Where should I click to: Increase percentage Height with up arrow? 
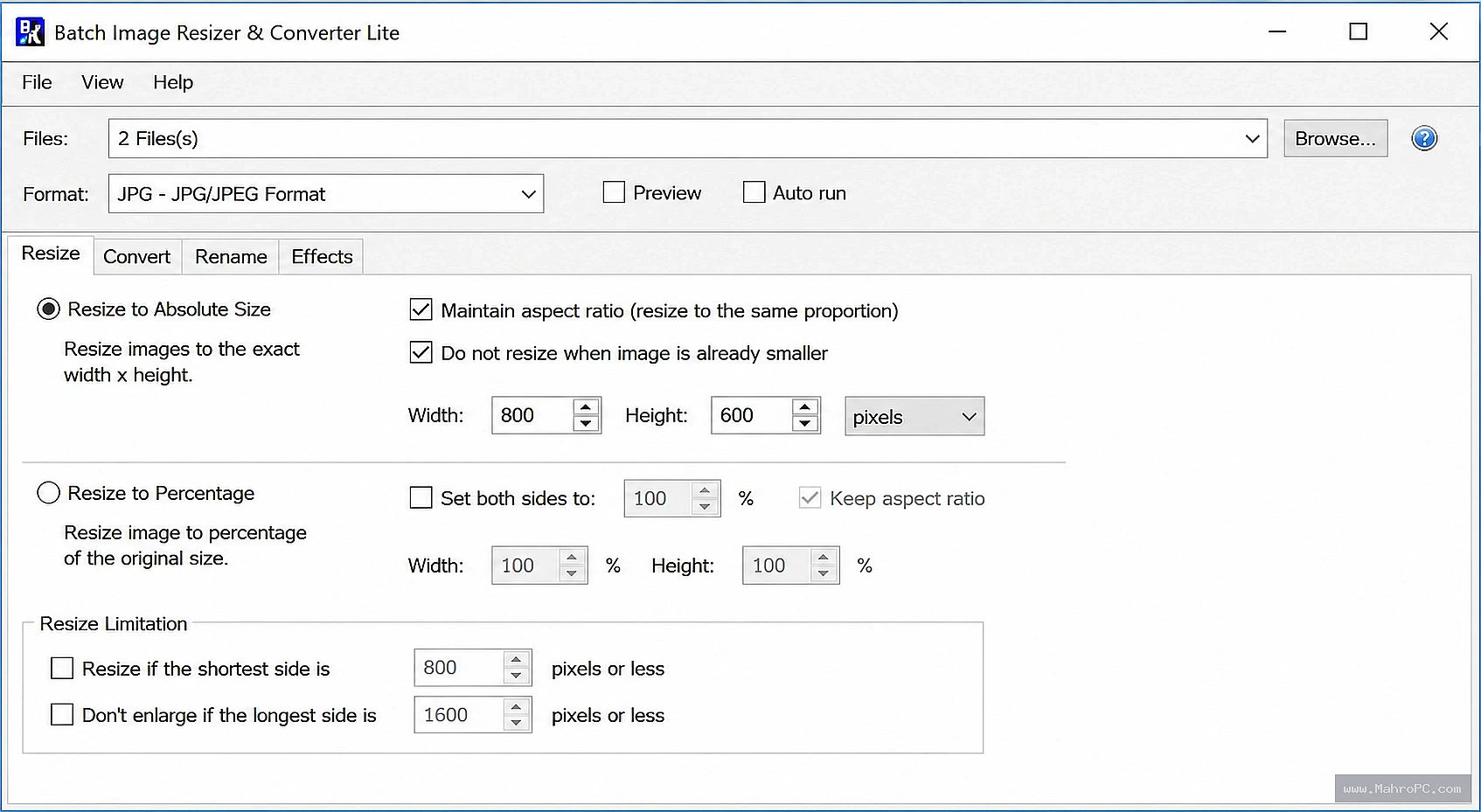(824, 557)
